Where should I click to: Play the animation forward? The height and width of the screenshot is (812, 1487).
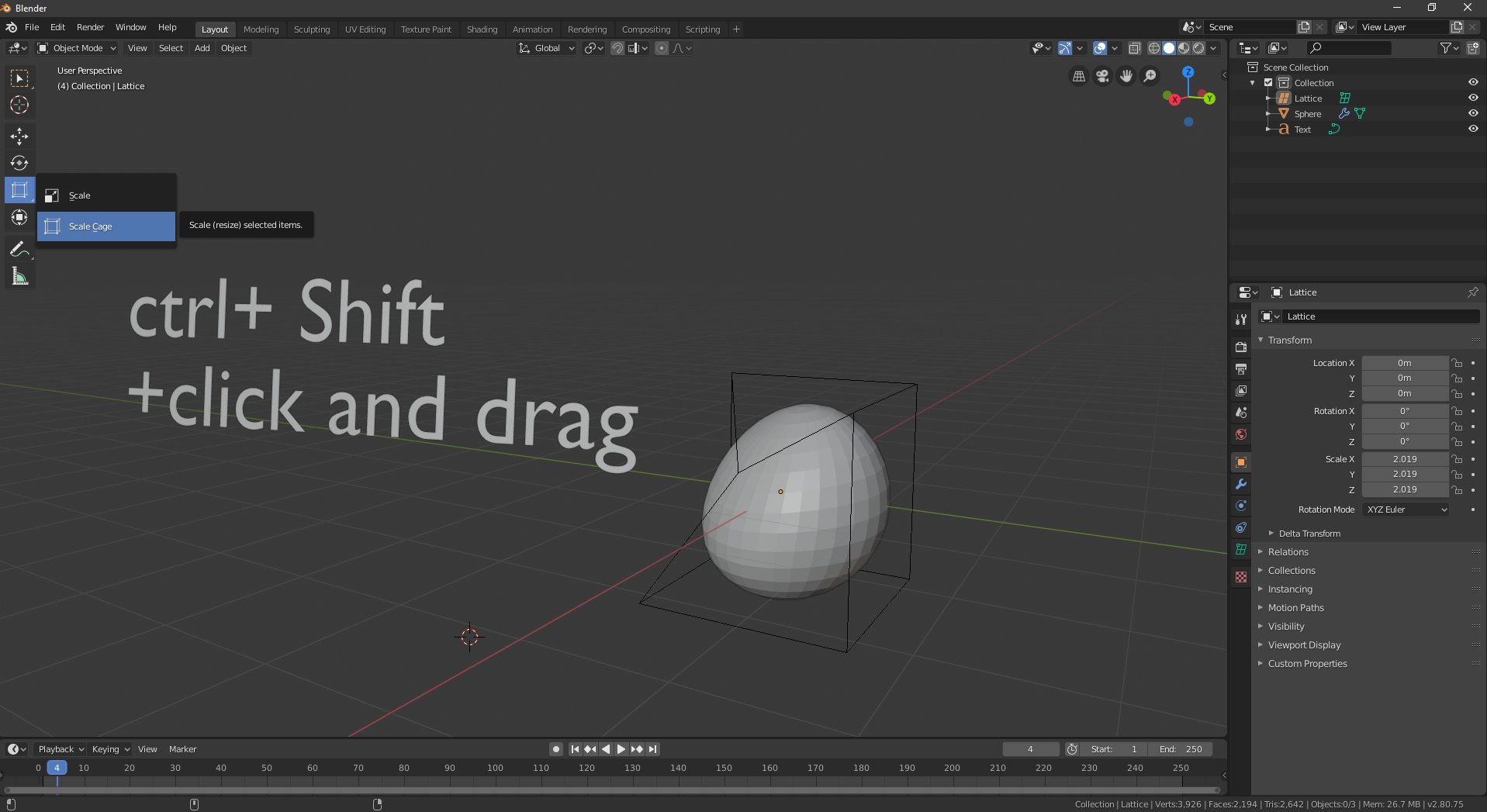click(x=621, y=749)
